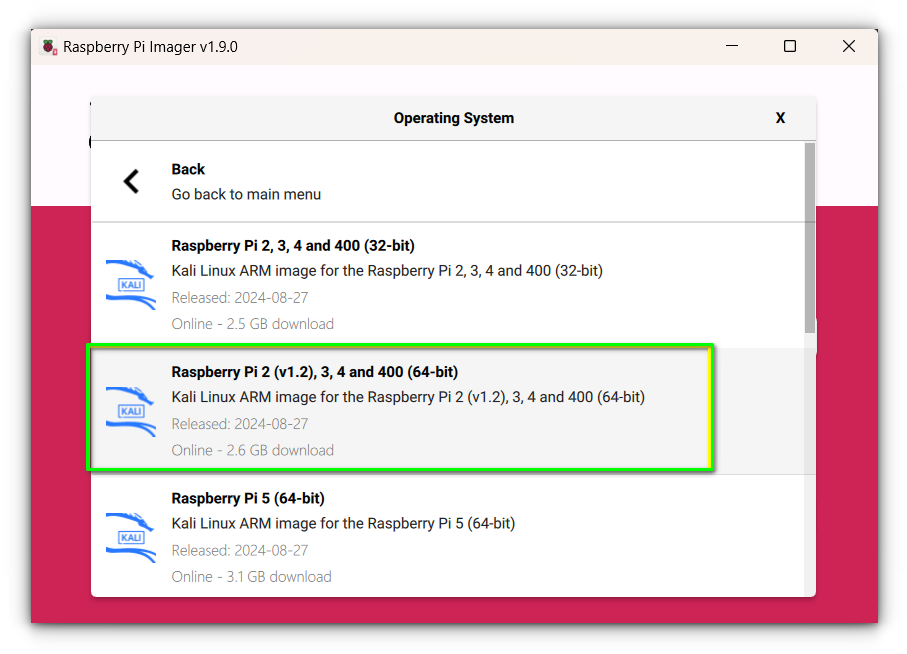The width and height of the screenshot is (907, 654).
Task: Maximize the Raspberry Pi Imager window
Action: [x=790, y=47]
